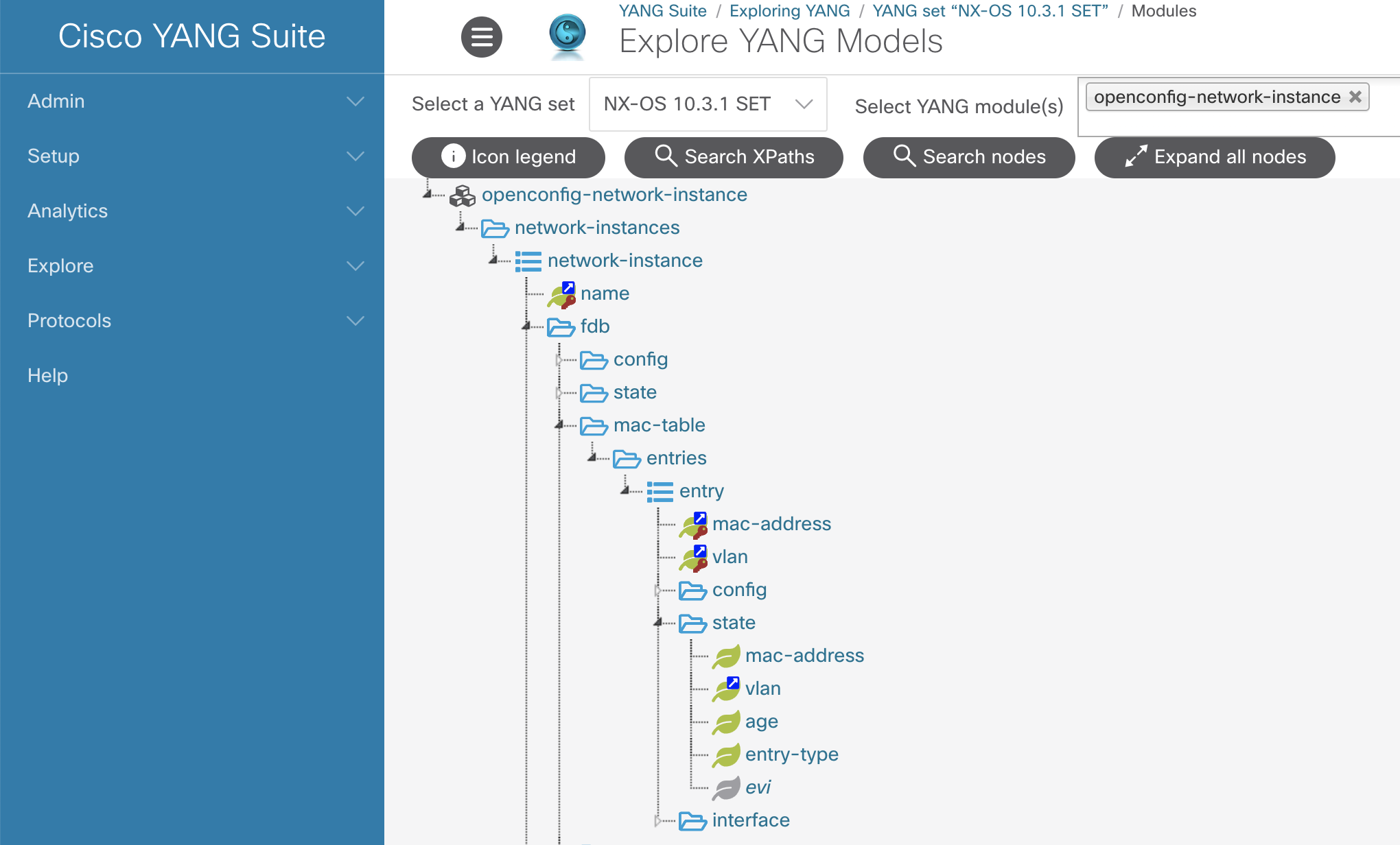Collapse the openconfig-network-instance root node arrow
Screen dimensions: 1400x845
coord(428,195)
